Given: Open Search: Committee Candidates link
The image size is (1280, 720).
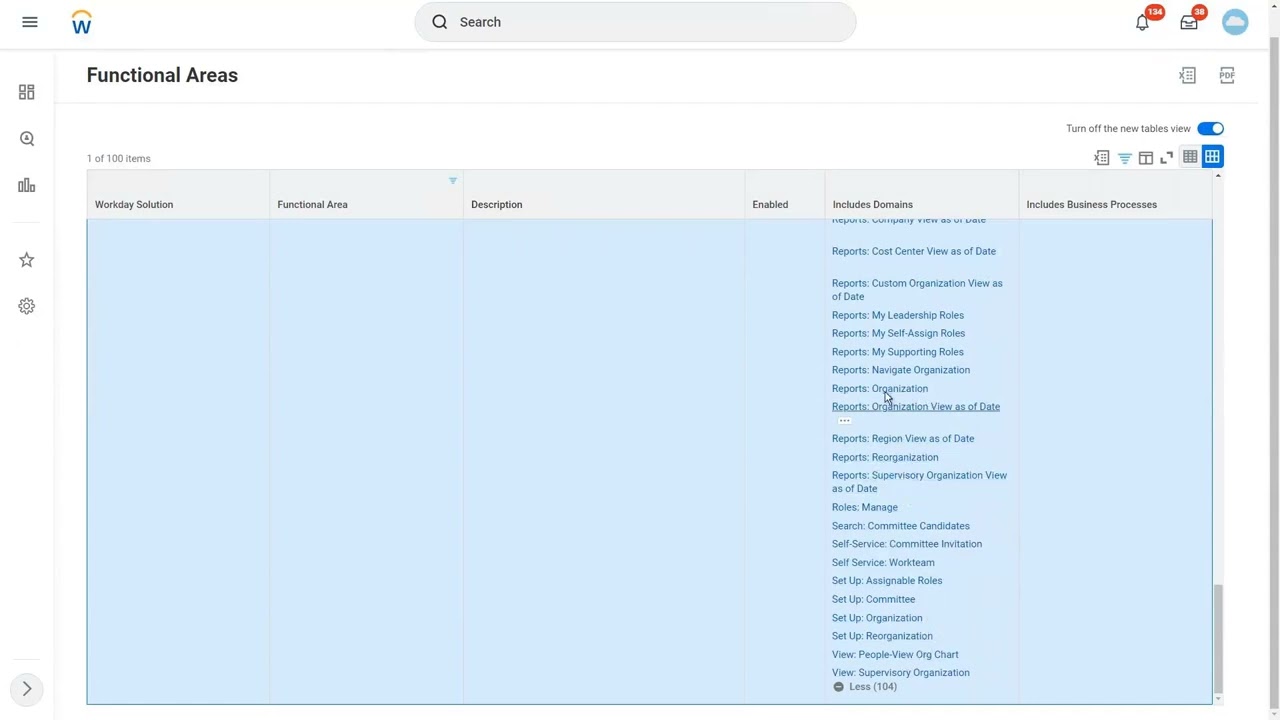Looking at the screenshot, I should click(x=901, y=526).
